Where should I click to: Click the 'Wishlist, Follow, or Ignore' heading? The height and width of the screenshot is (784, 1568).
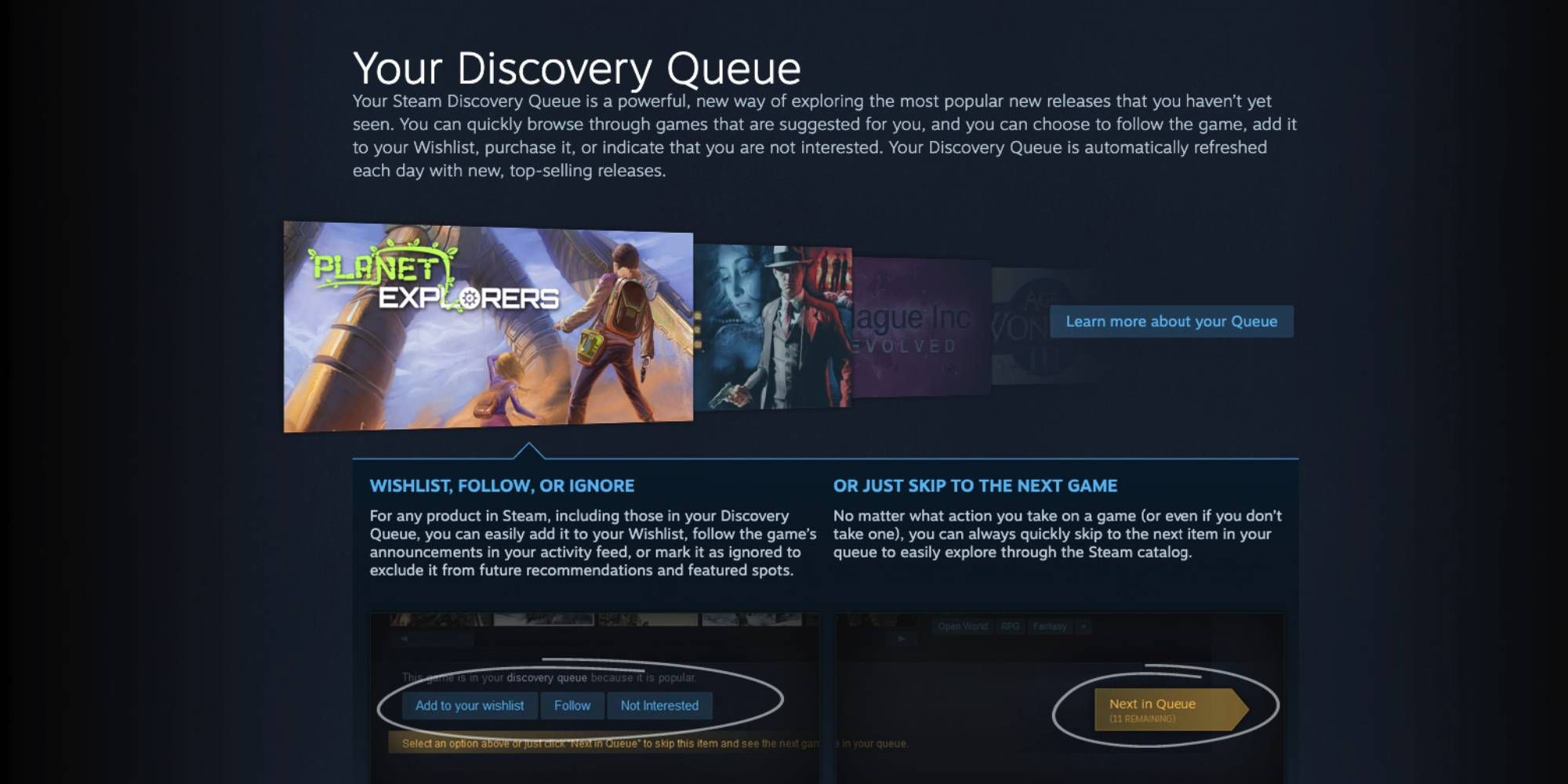pyautogui.click(x=502, y=486)
